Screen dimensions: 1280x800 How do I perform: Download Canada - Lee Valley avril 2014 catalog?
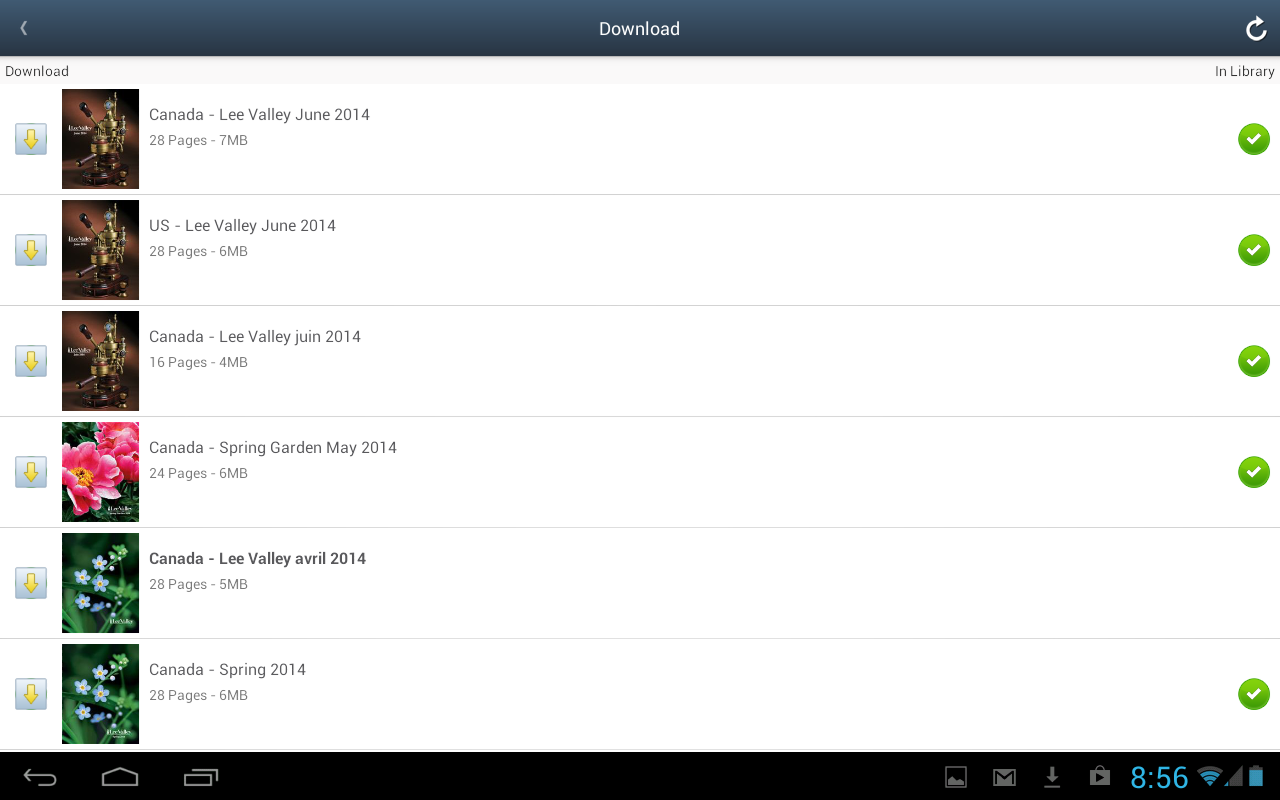[x=31, y=583]
